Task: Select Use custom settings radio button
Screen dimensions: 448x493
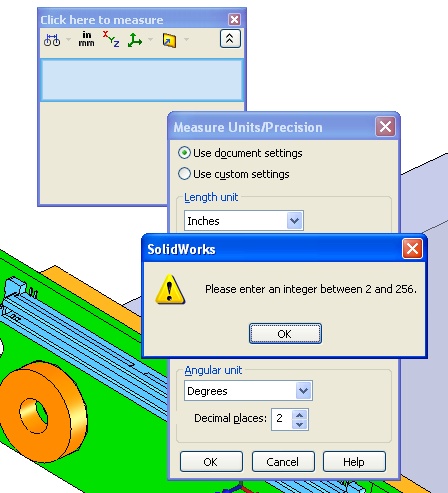Action: (x=184, y=174)
